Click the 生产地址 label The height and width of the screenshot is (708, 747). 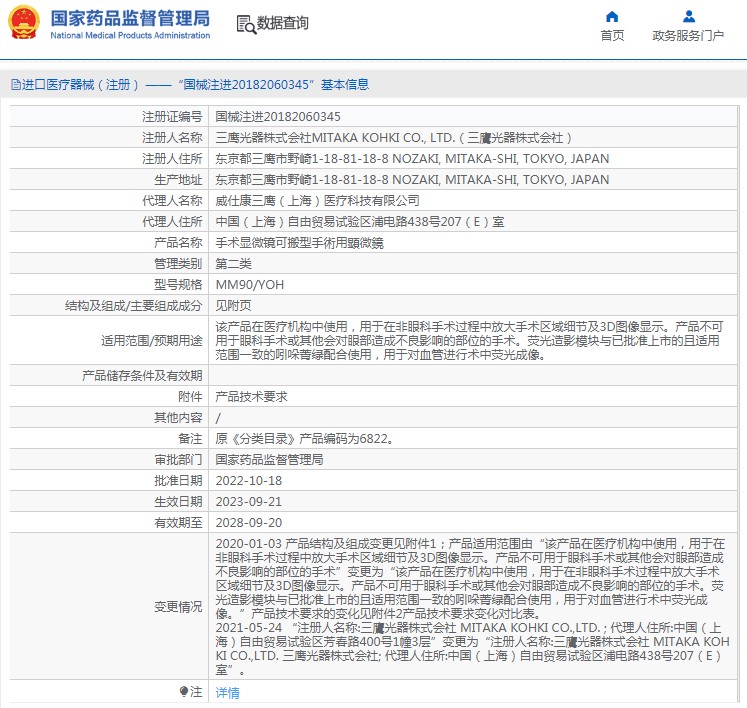pyautogui.click(x=178, y=180)
